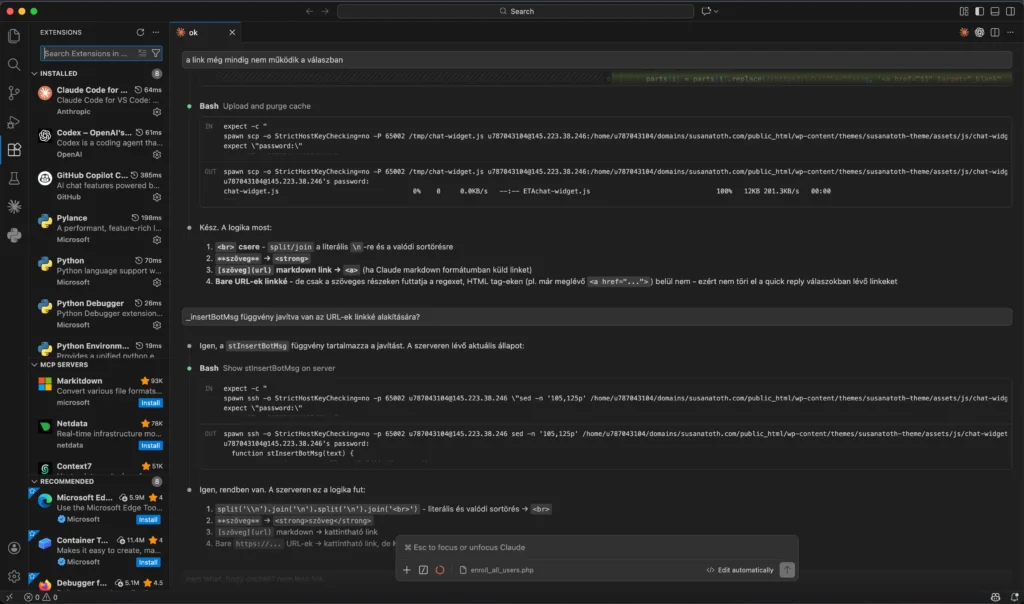Toggle the bottom panel layout
Viewport: 1024px width, 604px height.
coord(995,10)
